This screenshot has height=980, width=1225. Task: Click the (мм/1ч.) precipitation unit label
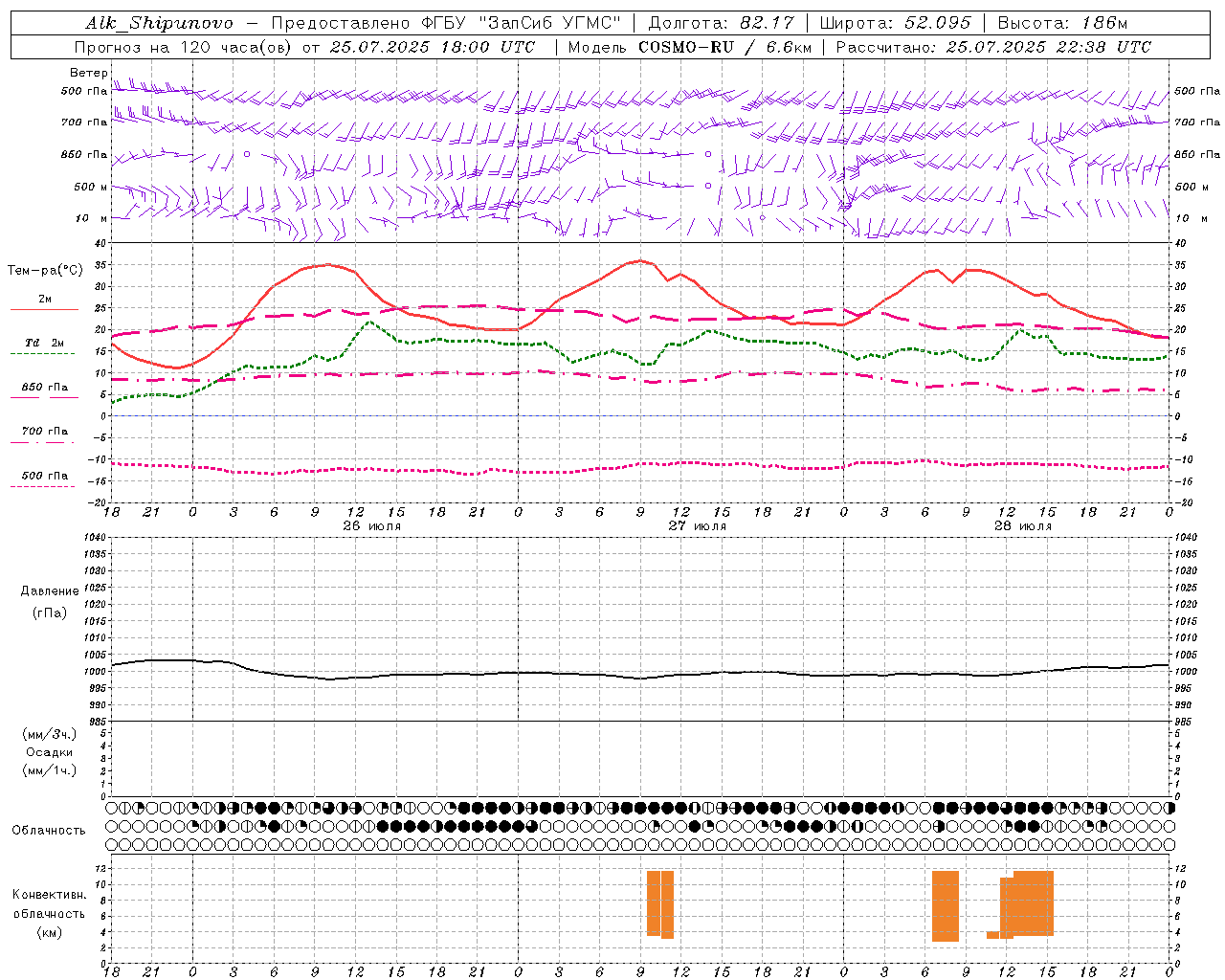pos(50,770)
